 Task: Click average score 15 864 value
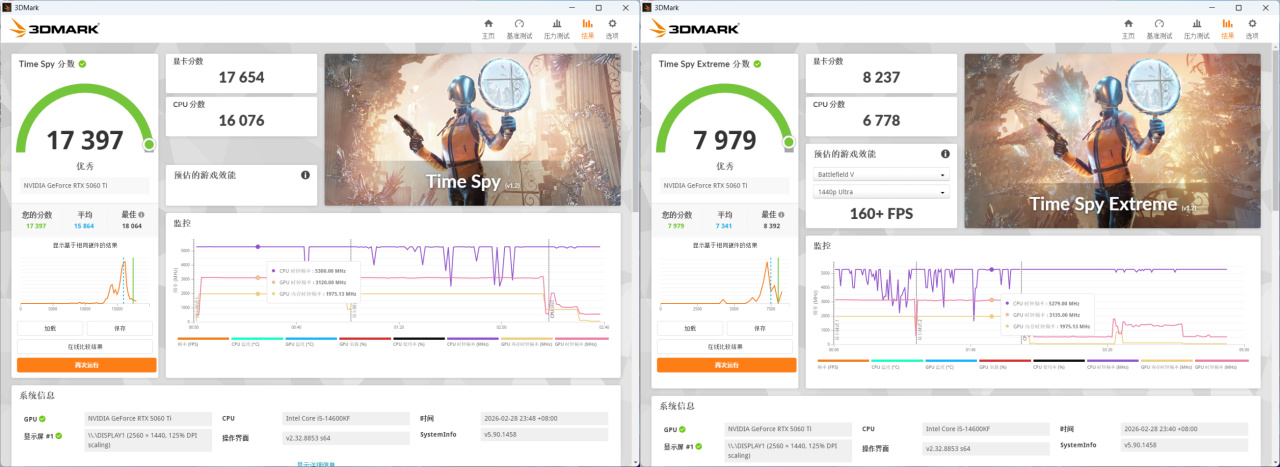click(x=85, y=225)
